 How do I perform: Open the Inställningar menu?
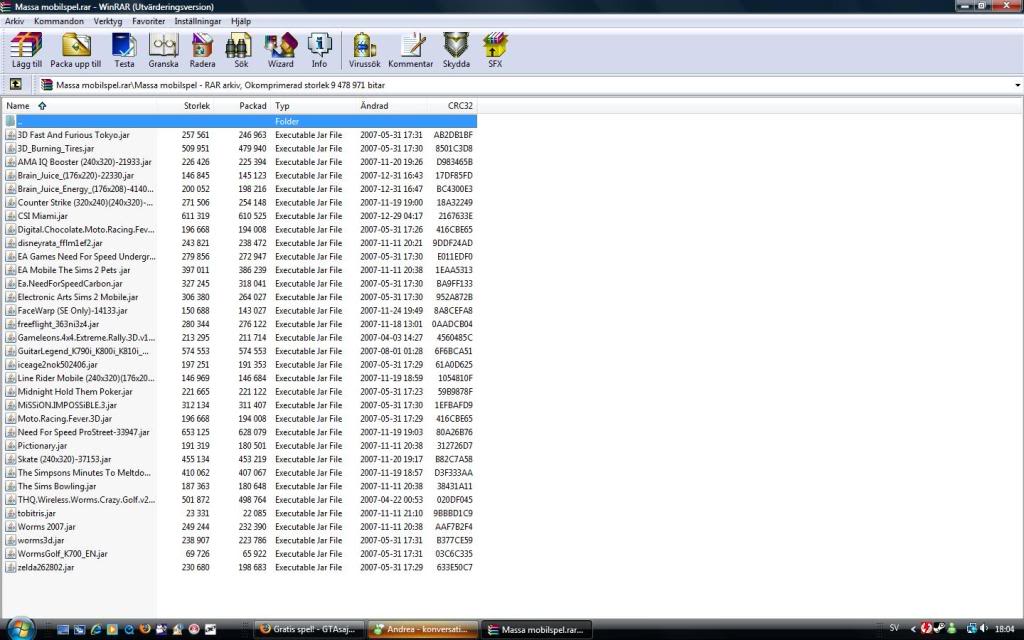(x=198, y=21)
